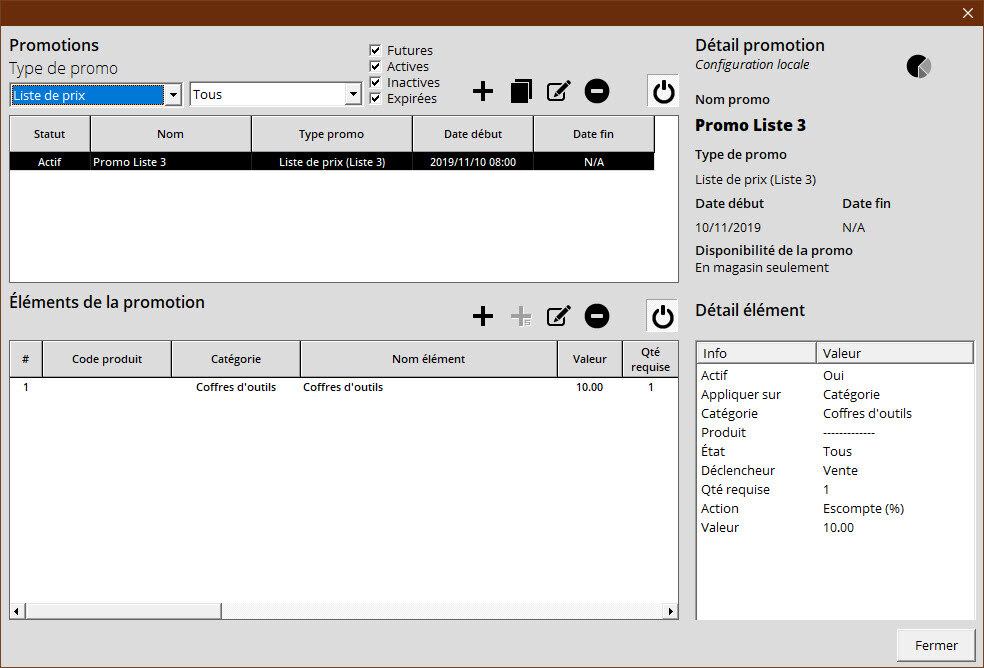Click the element row number 1 cell
Viewport: 984px width, 668px height.
click(26, 387)
